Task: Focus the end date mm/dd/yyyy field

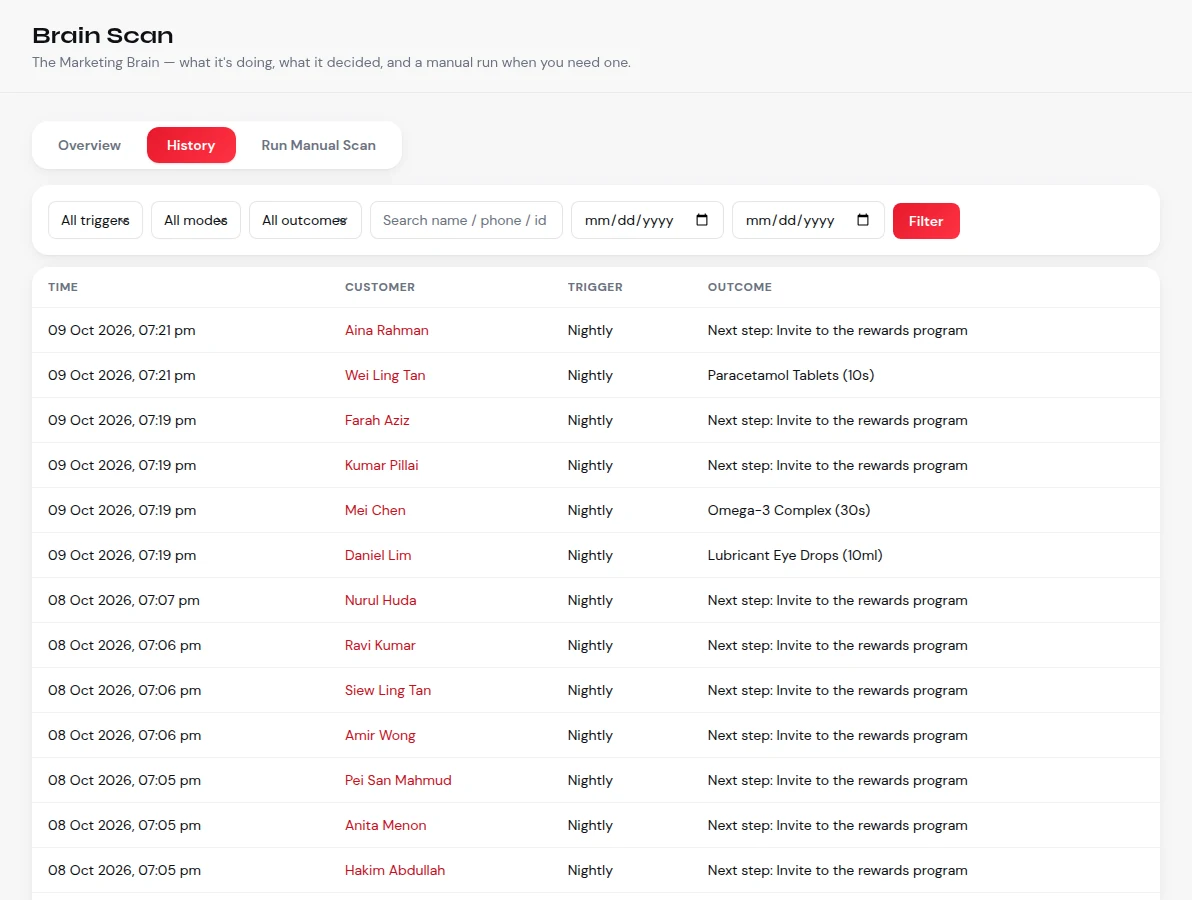Action: [808, 220]
